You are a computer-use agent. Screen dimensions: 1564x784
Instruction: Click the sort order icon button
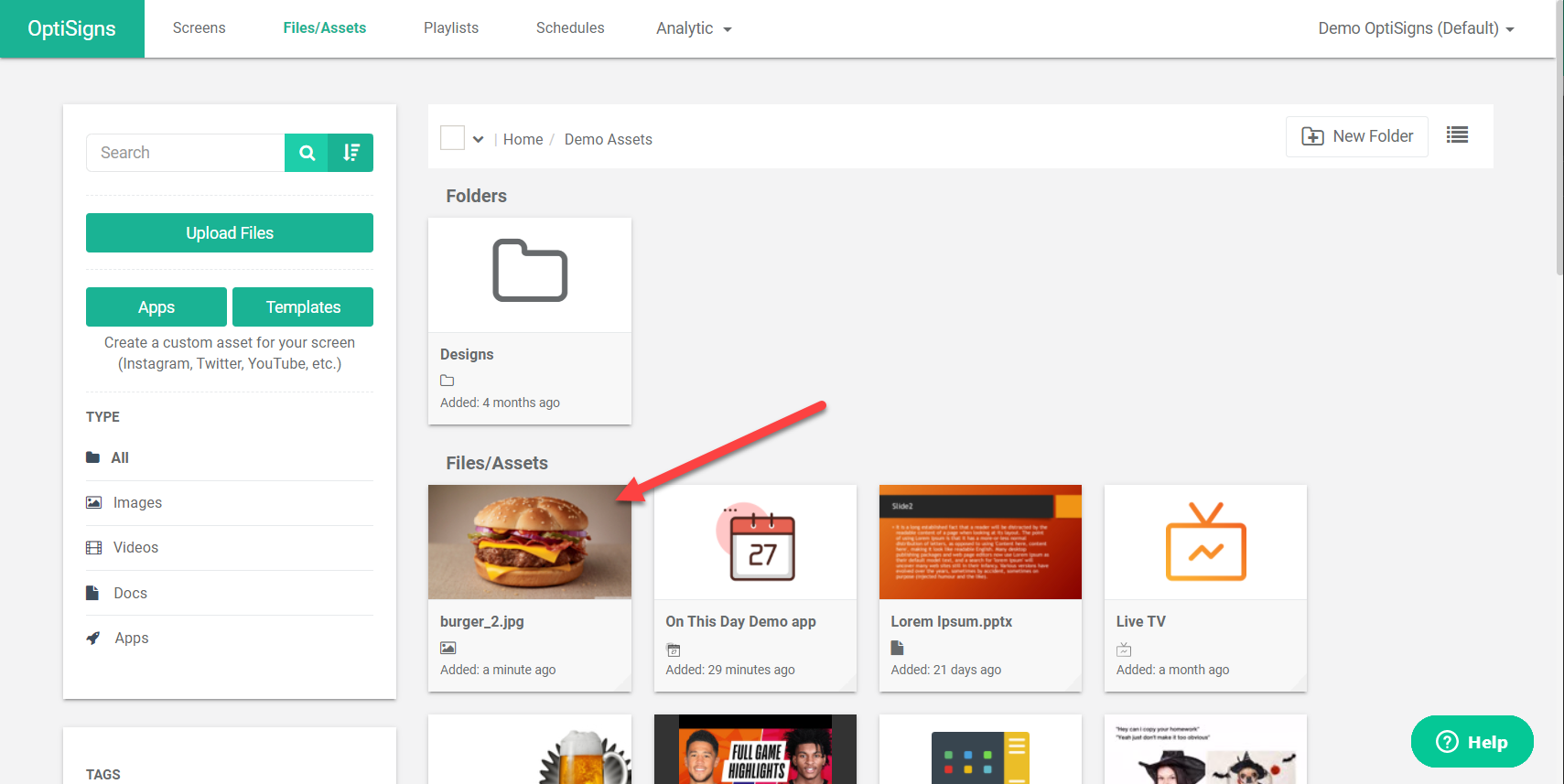click(x=351, y=153)
